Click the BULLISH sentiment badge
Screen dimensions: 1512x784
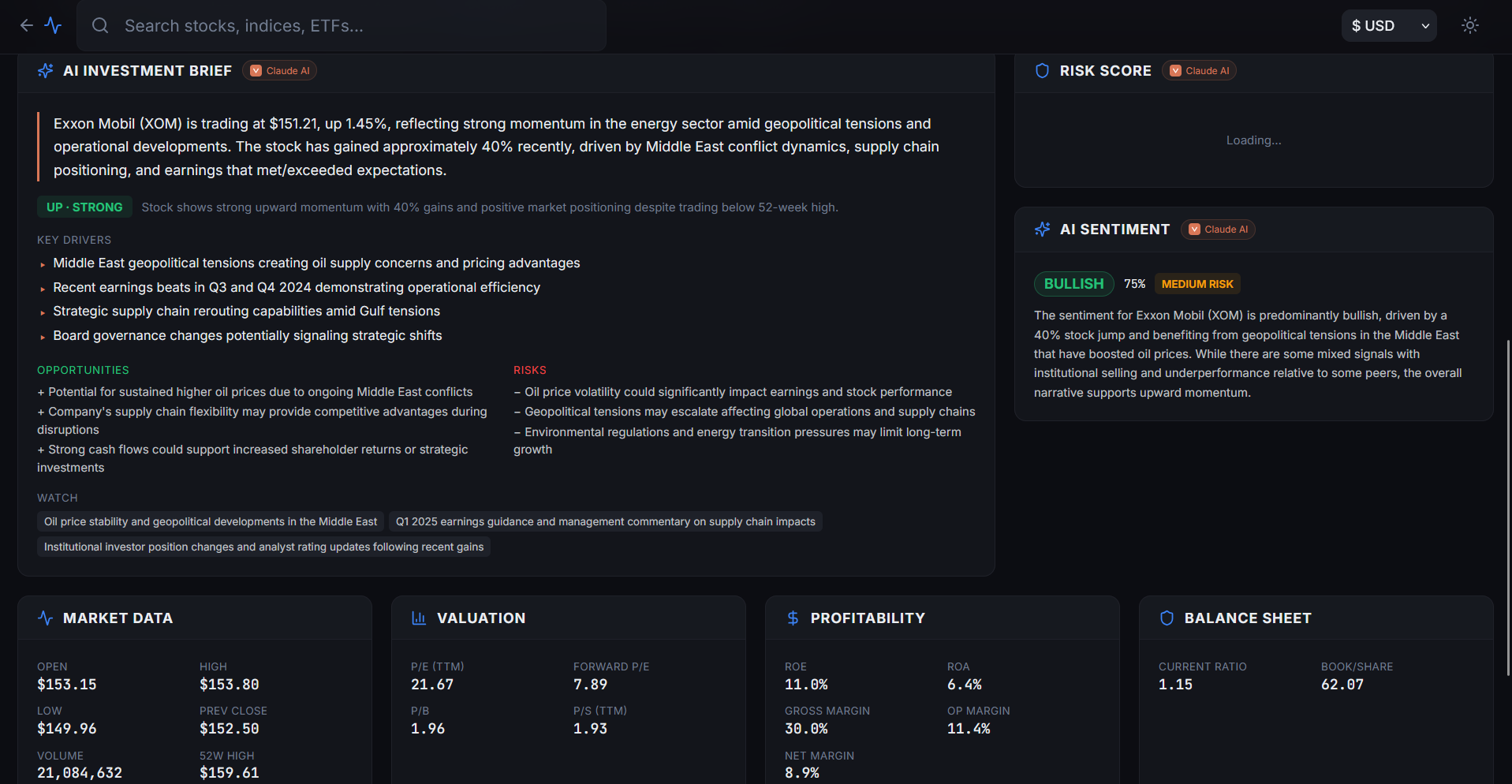1073,284
